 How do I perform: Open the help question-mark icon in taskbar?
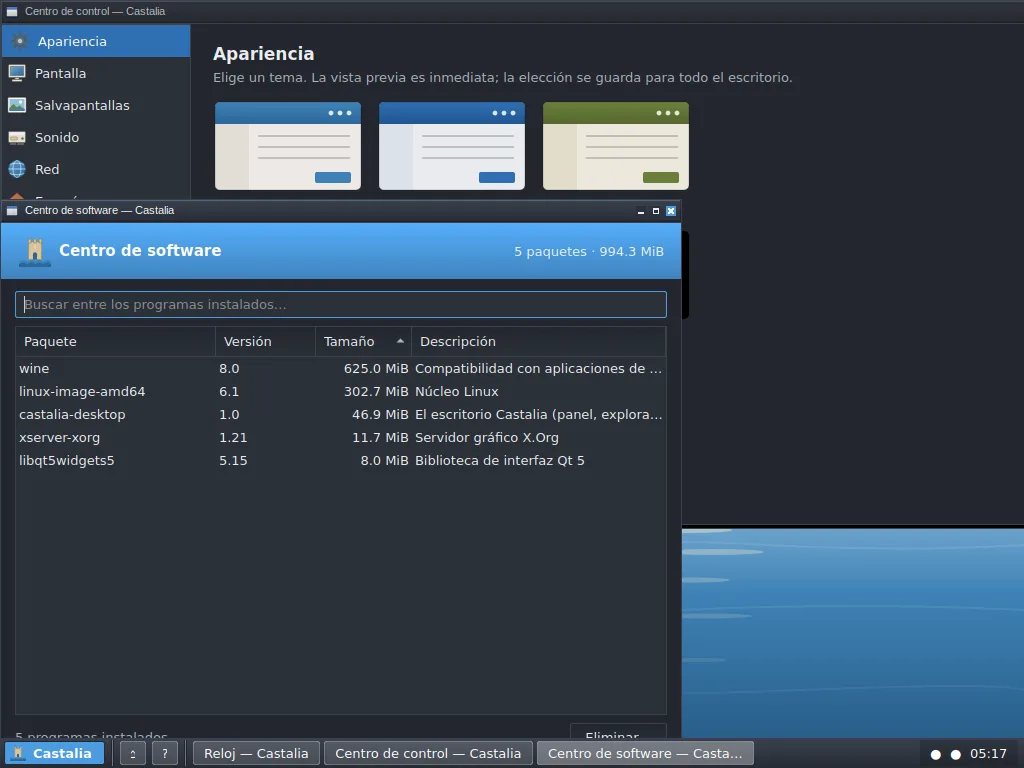[165, 753]
